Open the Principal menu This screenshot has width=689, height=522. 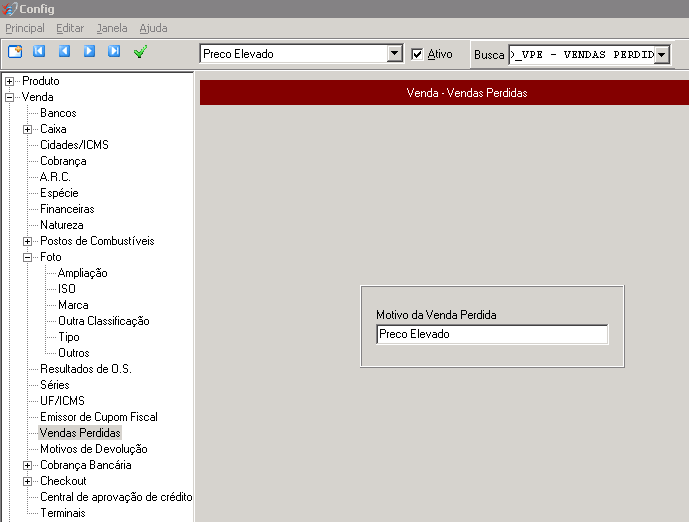(25, 28)
